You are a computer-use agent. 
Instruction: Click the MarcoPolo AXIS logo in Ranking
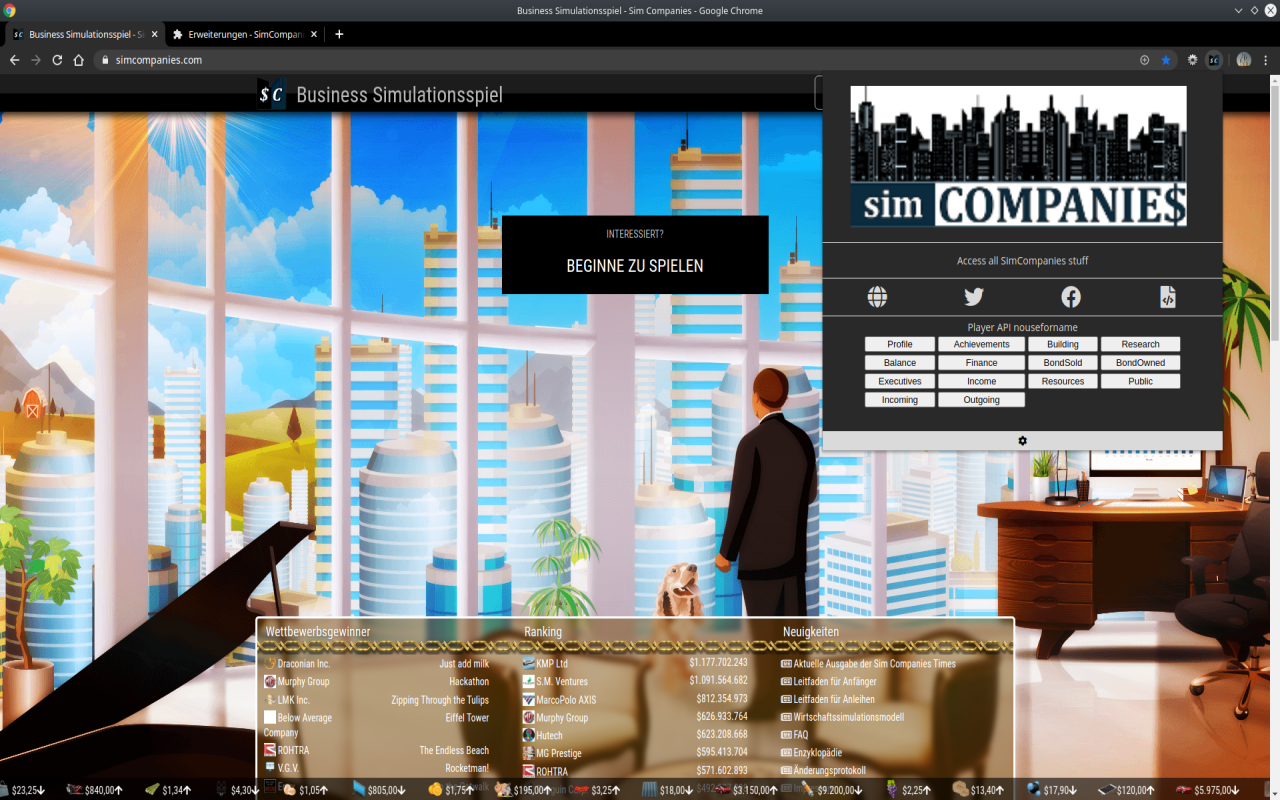[528, 699]
